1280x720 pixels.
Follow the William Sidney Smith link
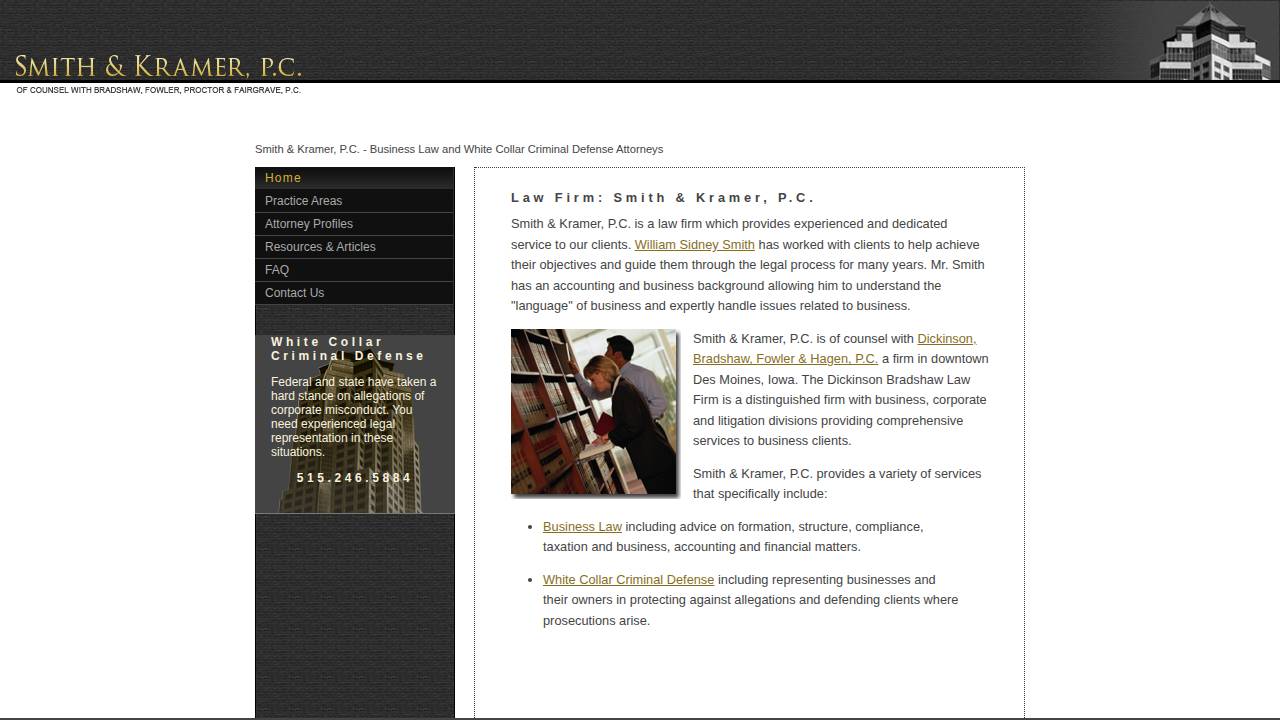(694, 244)
